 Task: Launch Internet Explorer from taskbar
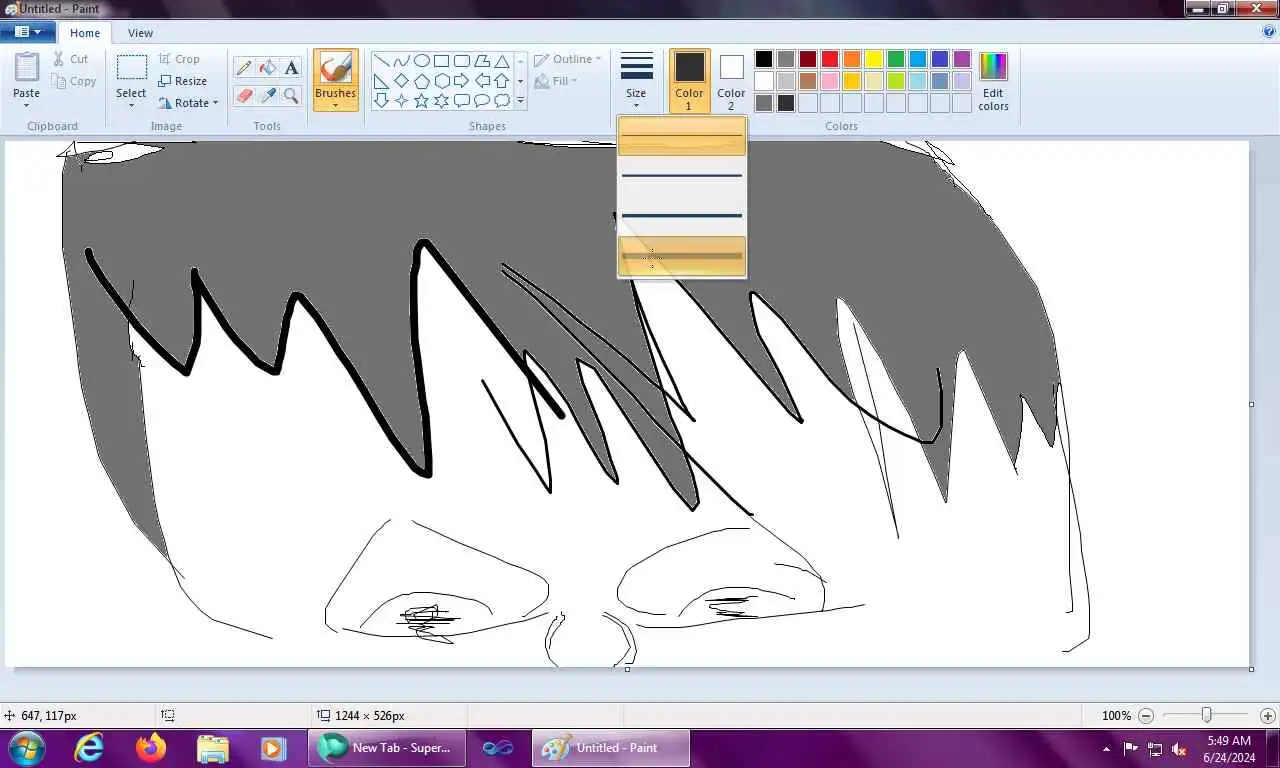click(89, 748)
